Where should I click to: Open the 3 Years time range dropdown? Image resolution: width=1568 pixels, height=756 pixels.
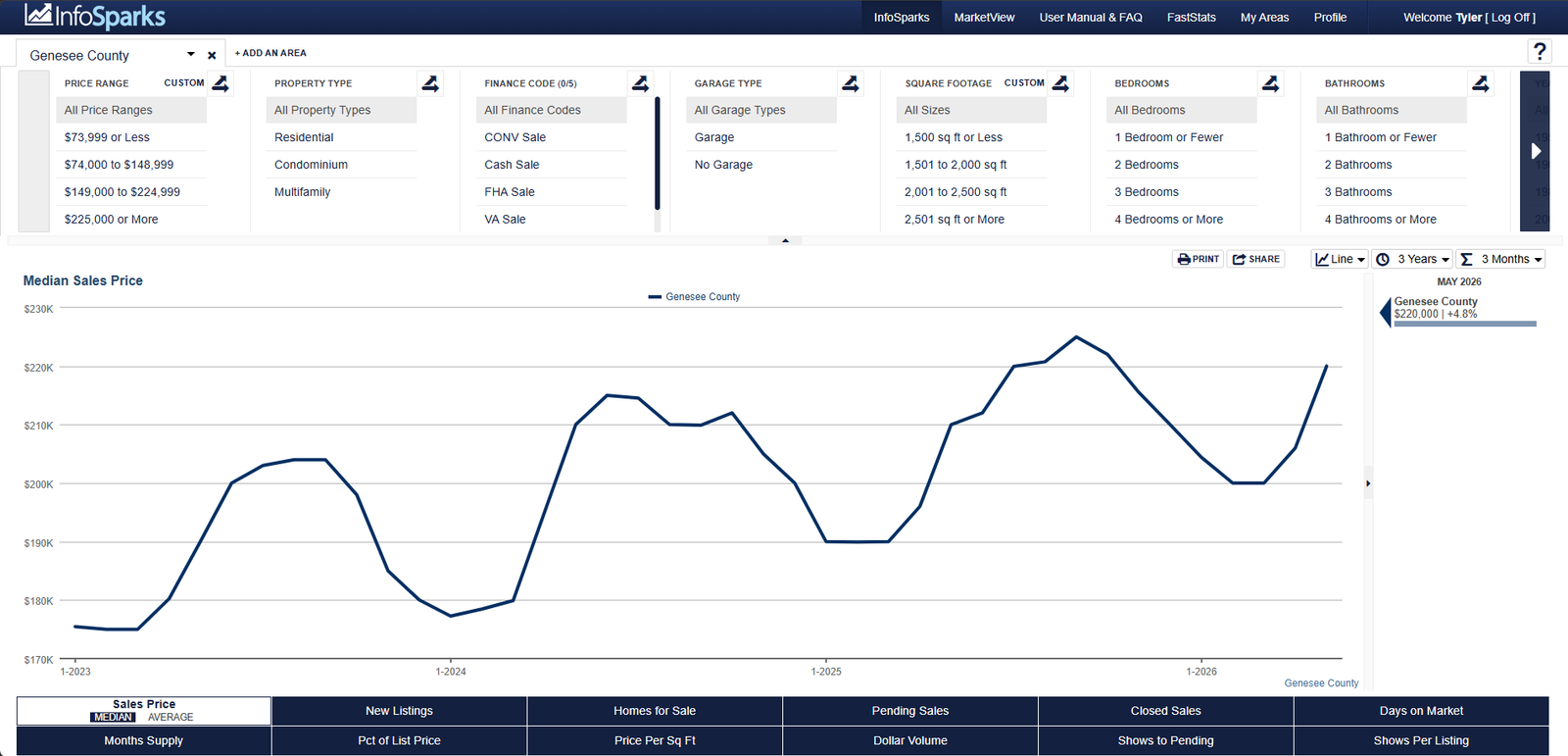[x=1412, y=259]
